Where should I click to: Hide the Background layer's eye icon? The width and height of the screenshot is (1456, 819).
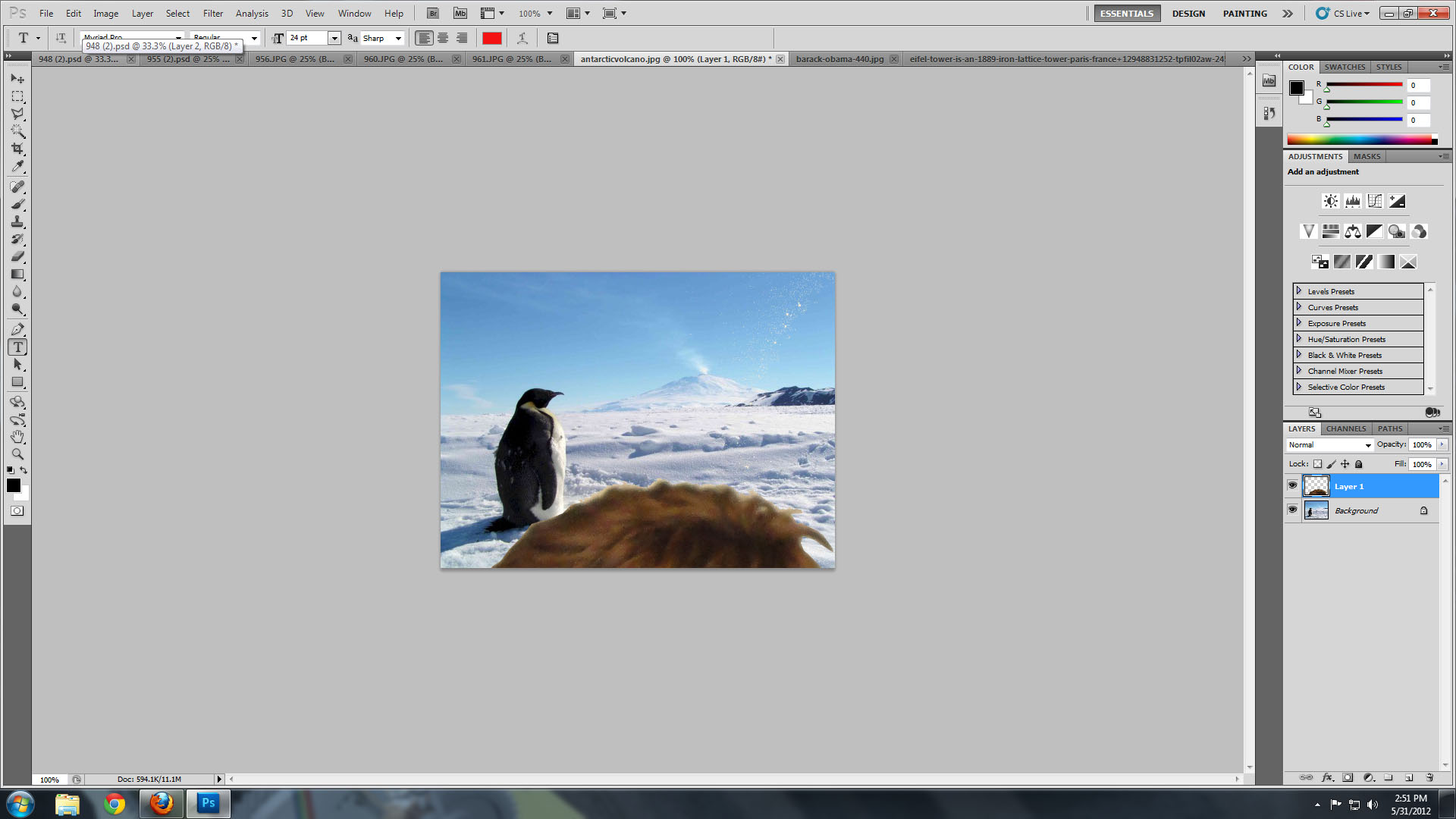(x=1292, y=510)
